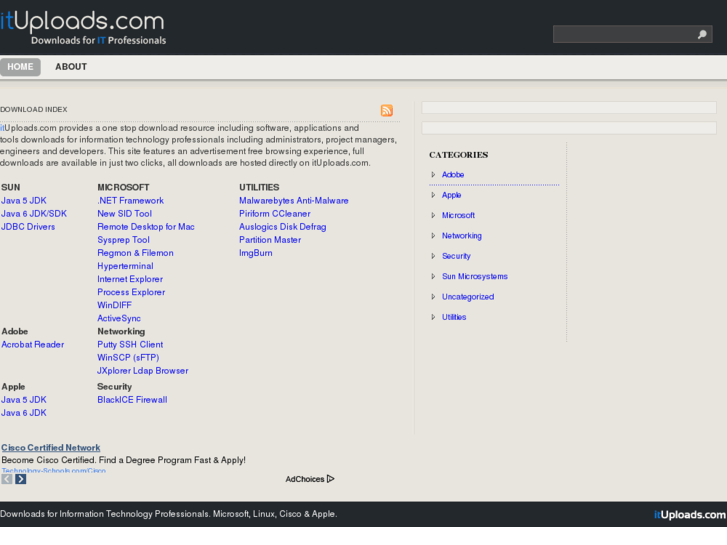Go to the ABOUT menu item
The width and height of the screenshot is (727, 545).
point(71,67)
